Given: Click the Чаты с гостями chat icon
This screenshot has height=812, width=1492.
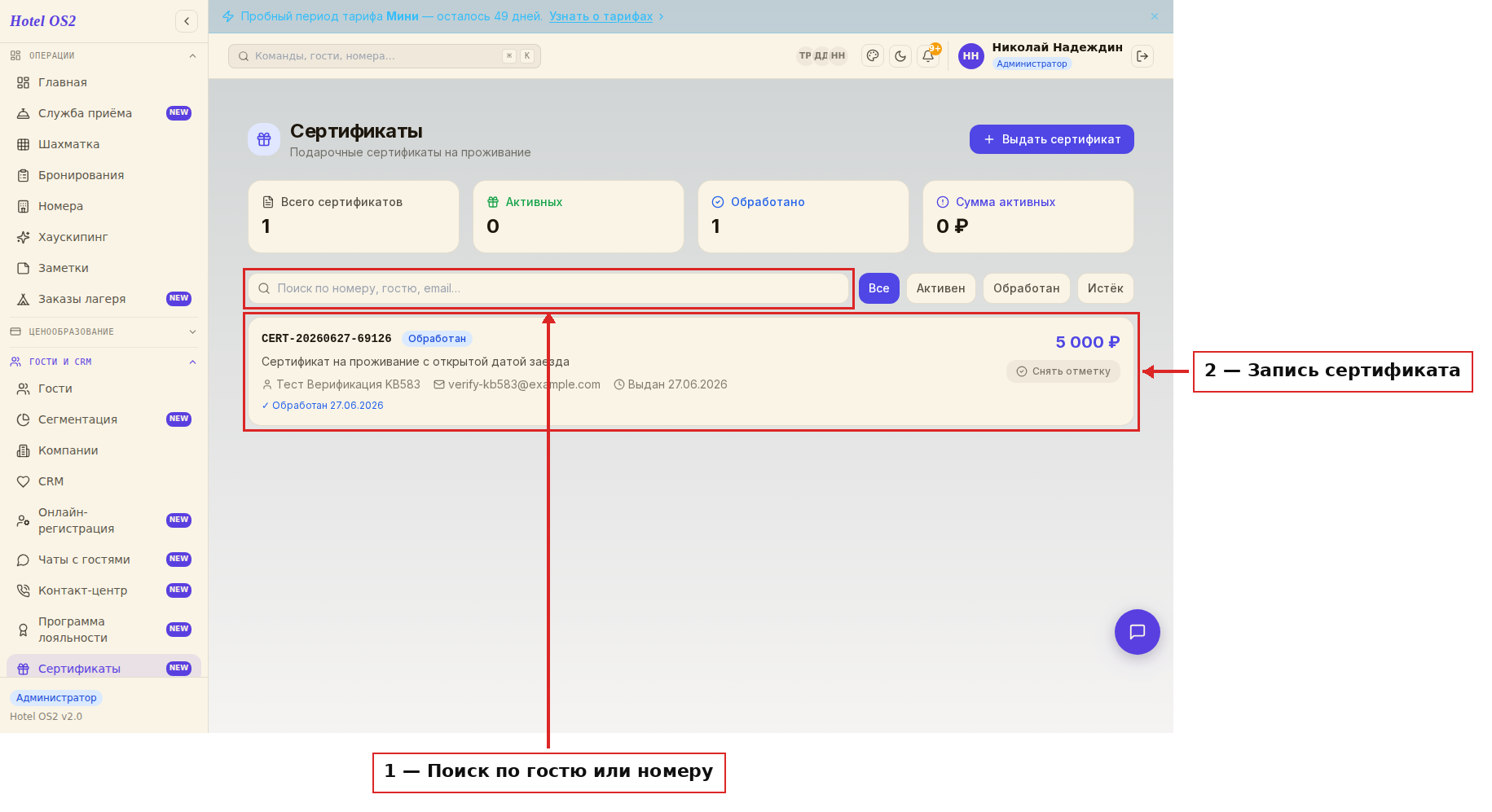Looking at the screenshot, I should [x=24, y=560].
